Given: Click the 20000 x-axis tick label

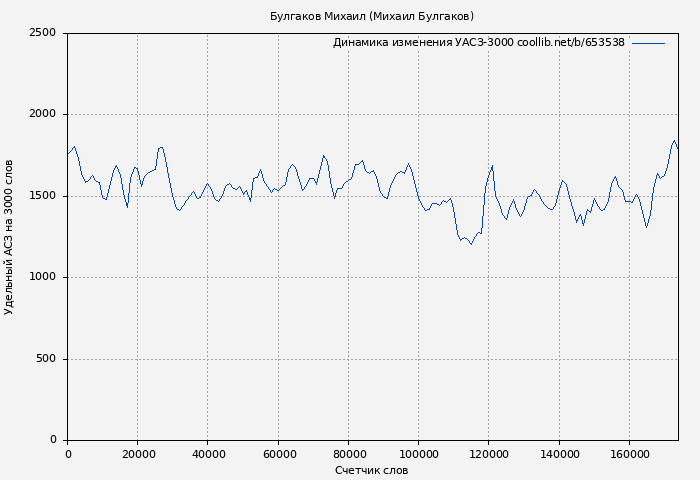Looking at the screenshot, I should [x=138, y=454].
